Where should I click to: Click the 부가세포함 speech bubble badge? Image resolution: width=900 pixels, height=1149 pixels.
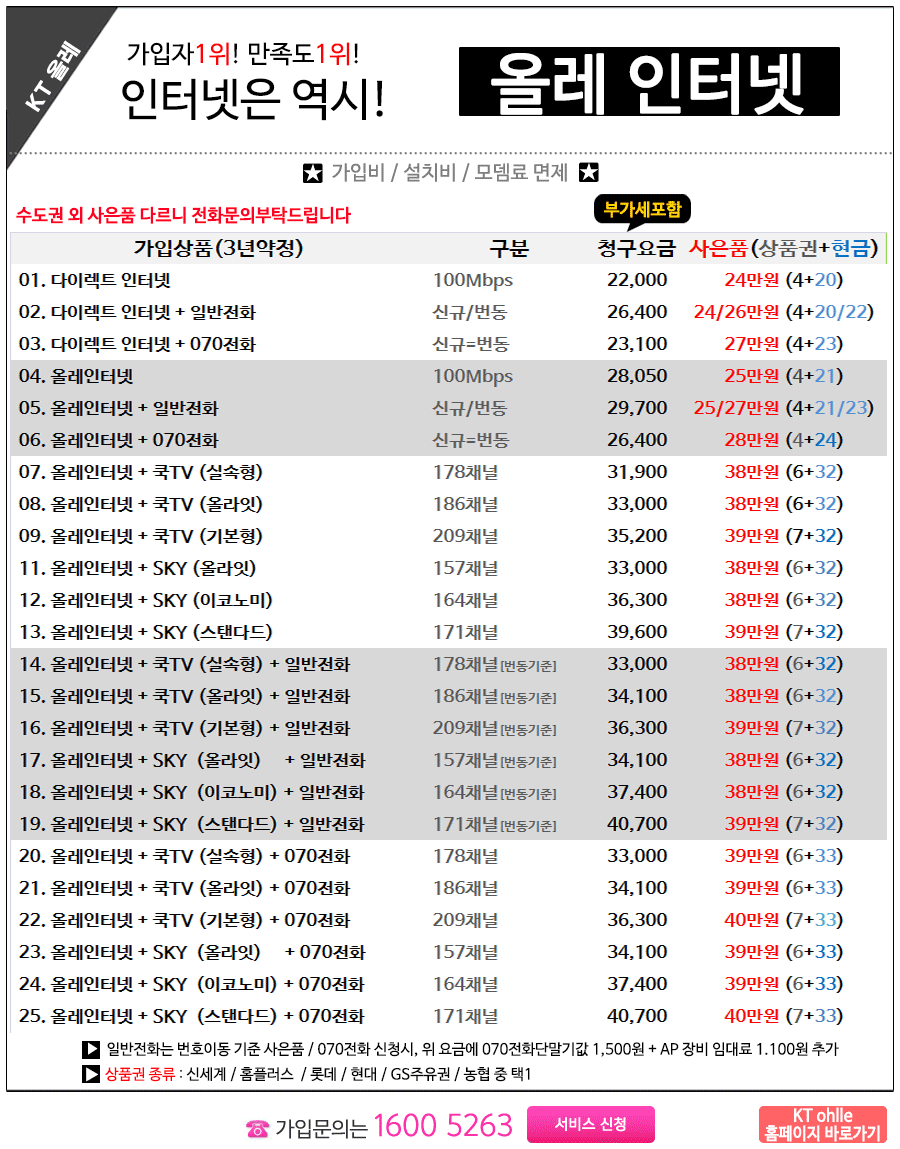point(643,210)
